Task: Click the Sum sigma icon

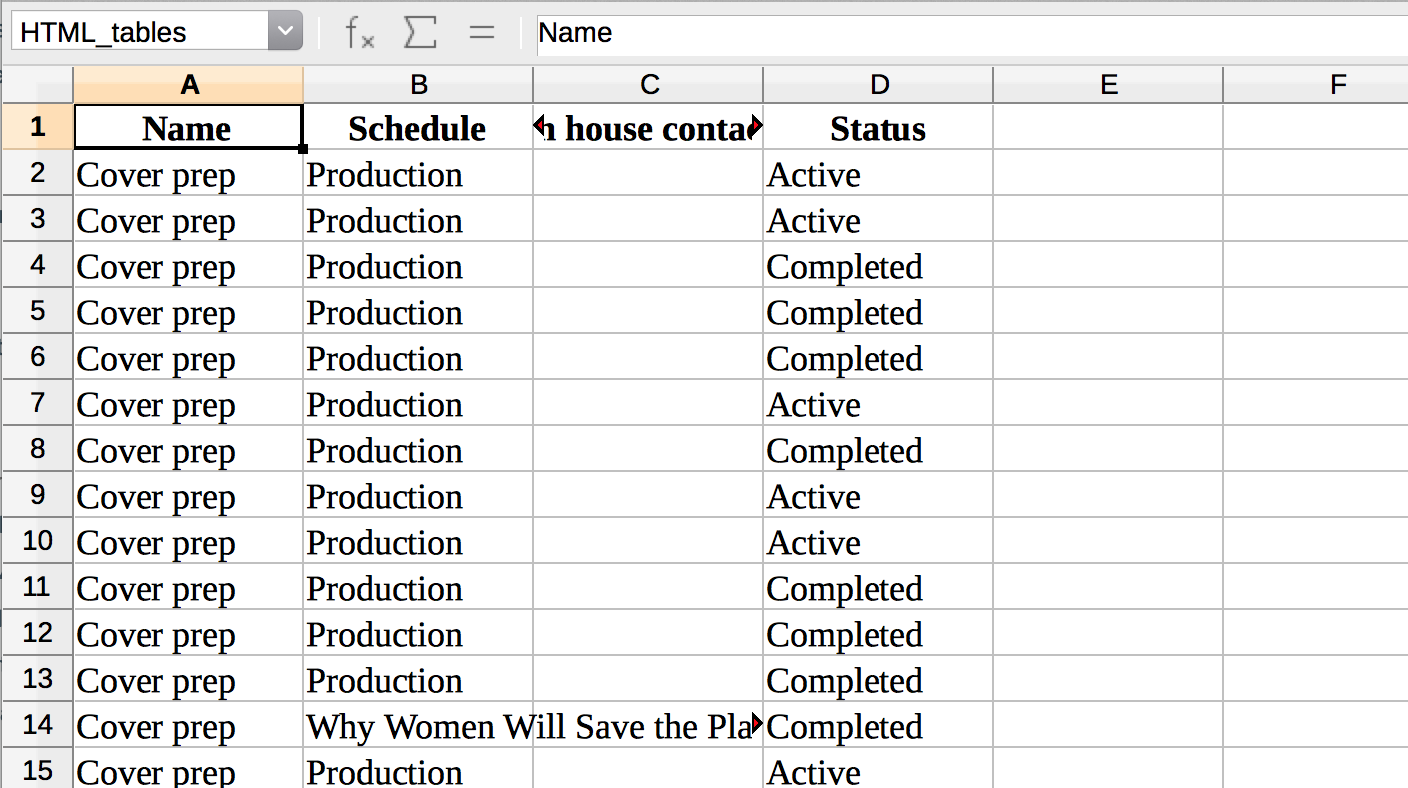Action: pyautogui.click(x=420, y=33)
